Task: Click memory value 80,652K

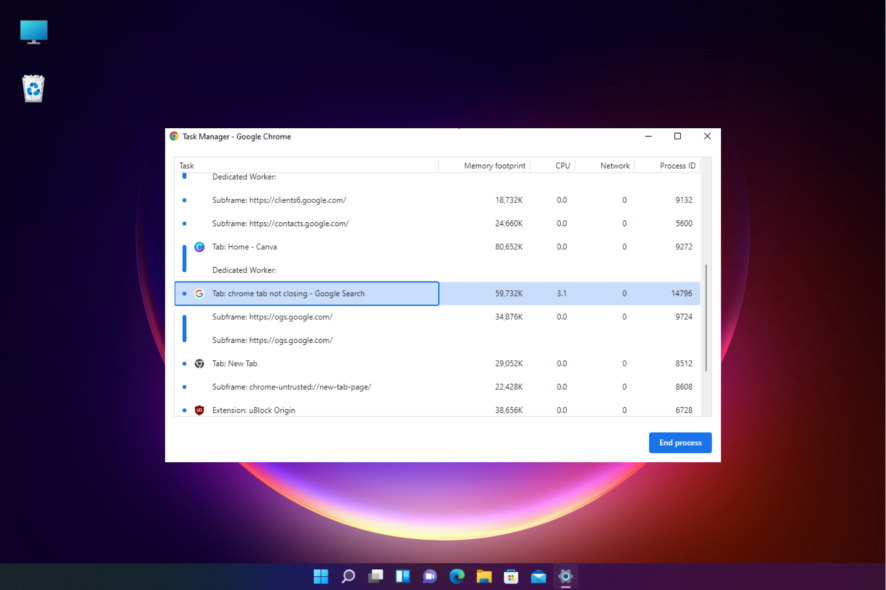Action: [509, 246]
